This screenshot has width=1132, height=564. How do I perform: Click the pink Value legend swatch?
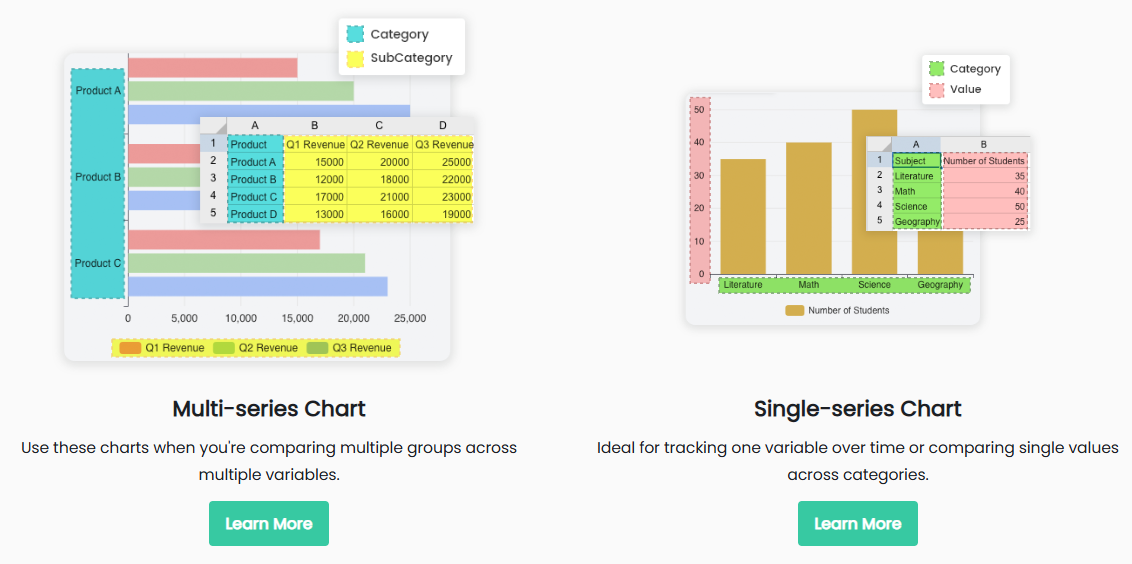[936, 90]
